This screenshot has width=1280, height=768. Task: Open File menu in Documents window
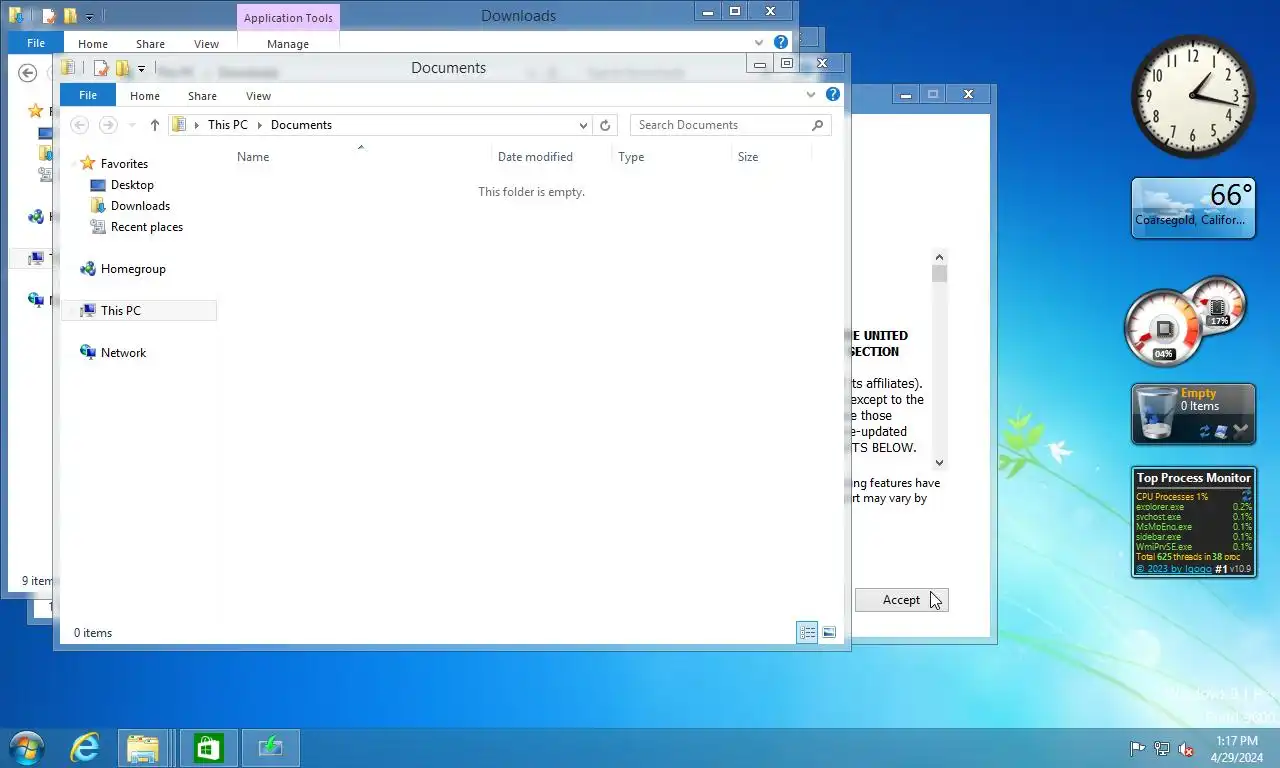pos(88,95)
